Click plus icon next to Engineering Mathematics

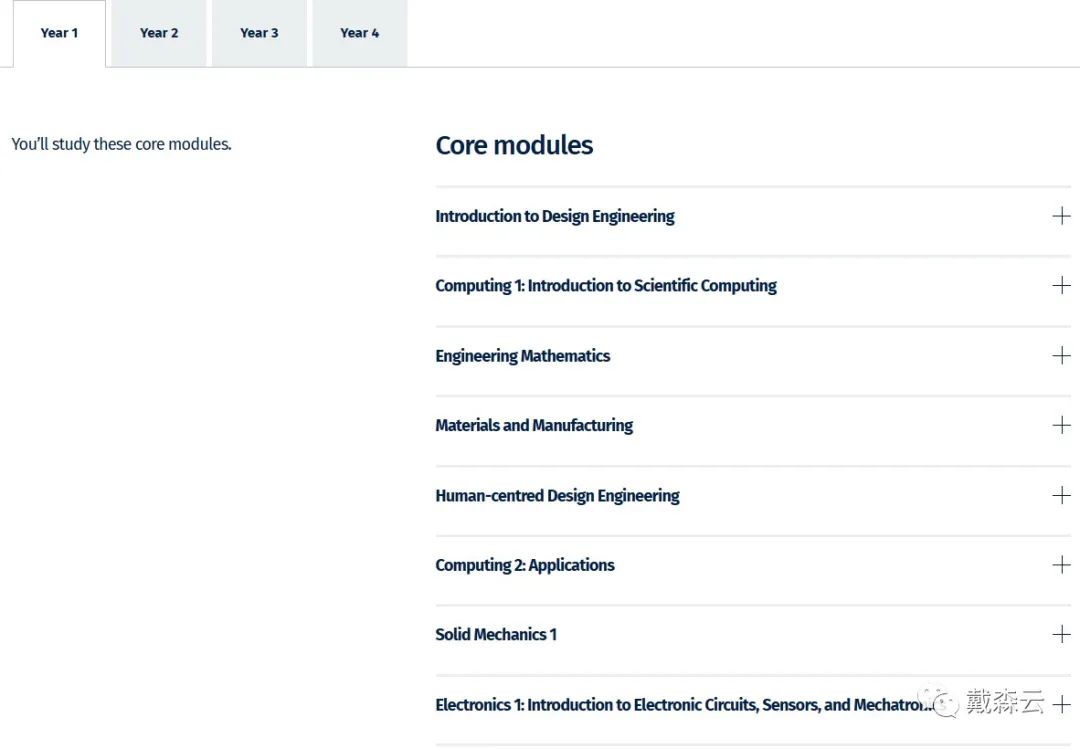pos(1061,356)
